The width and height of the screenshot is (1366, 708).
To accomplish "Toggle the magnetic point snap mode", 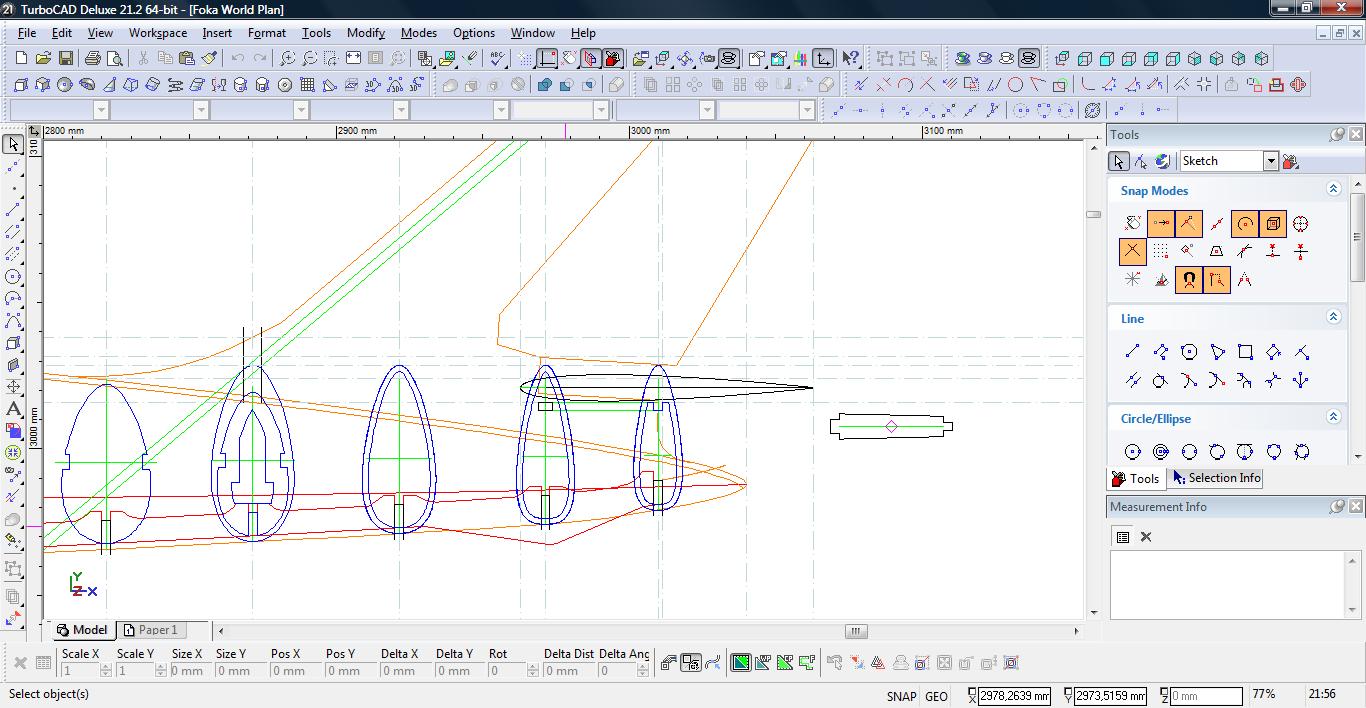I will pyautogui.click(x=1189, y=280).
